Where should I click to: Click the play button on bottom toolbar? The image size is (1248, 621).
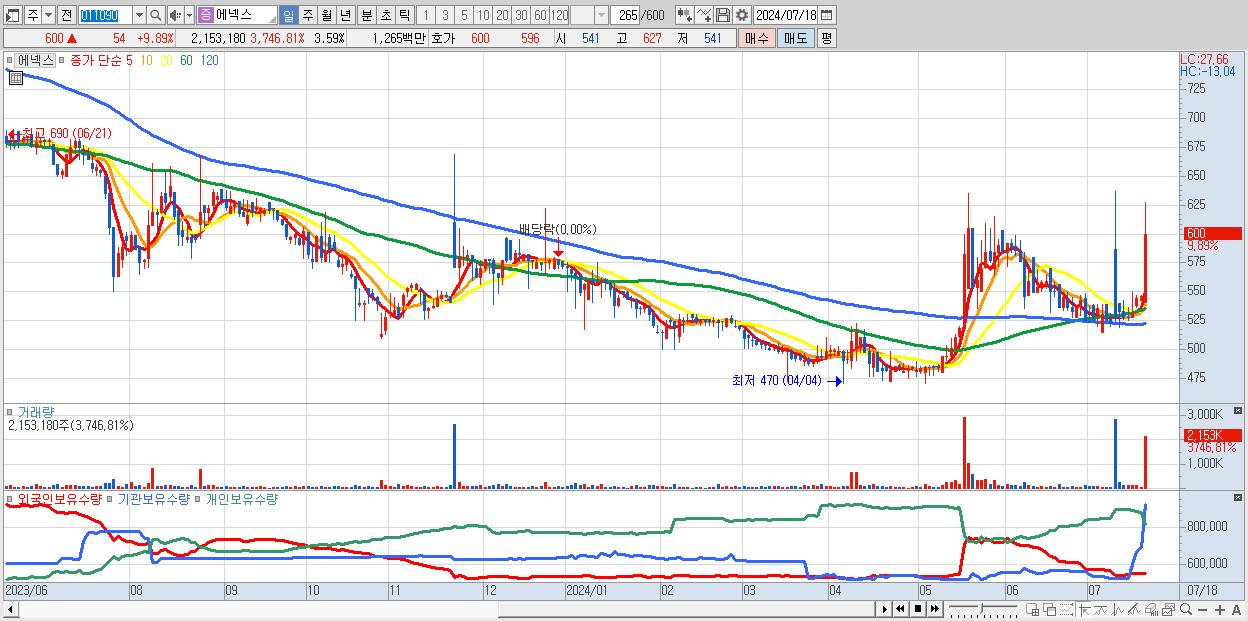coord(884,609)
